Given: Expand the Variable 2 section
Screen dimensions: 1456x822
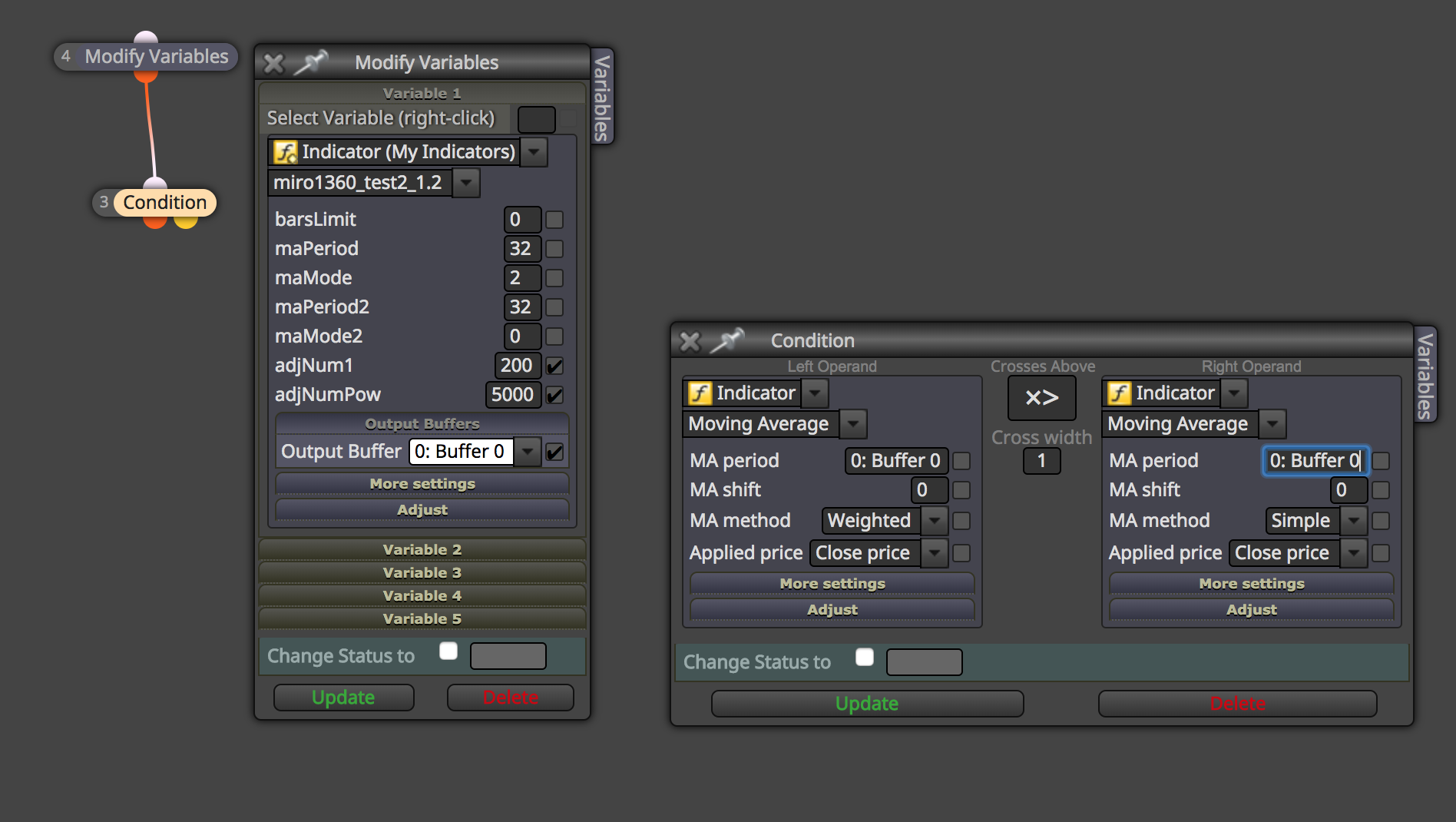Looking at the screenshot, I should click(x=422, y=549).
